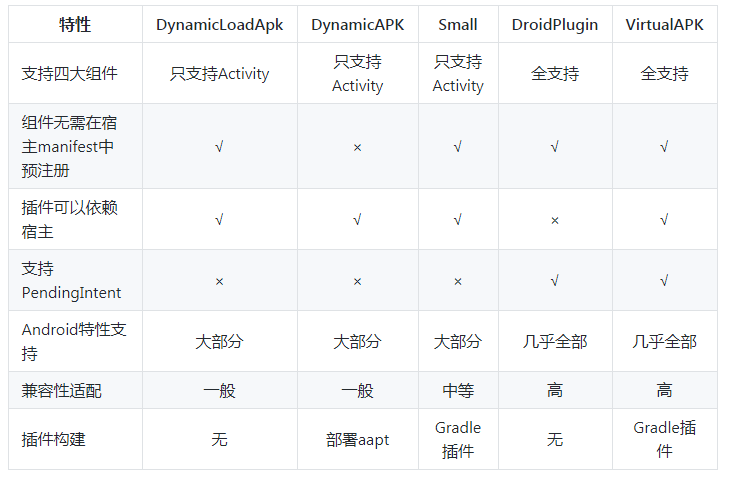This screenshot has width=736, height=482.
Task: Click the 特性 header cell
Action: coord(75,24)
